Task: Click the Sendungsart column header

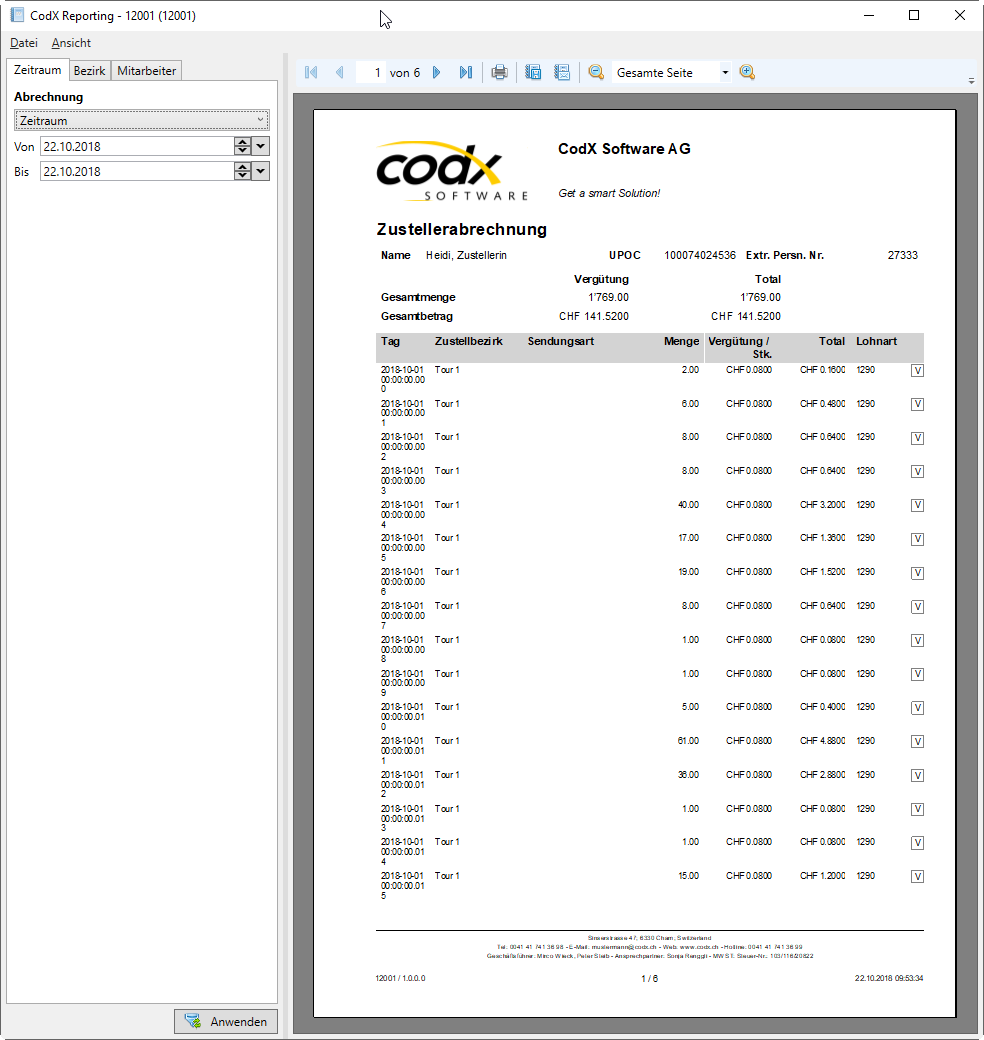Action: 561,341
